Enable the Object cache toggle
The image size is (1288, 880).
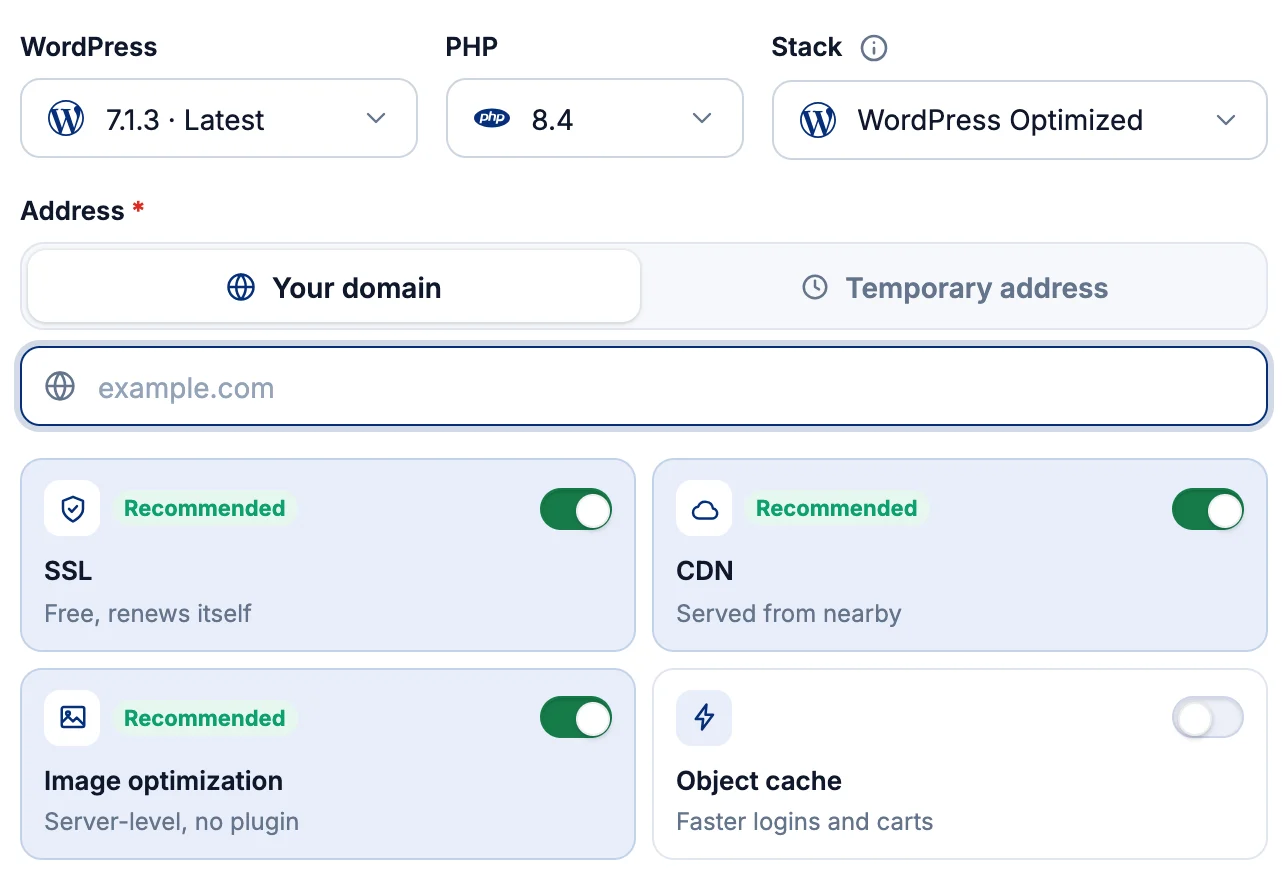(x=1208, y=717)
